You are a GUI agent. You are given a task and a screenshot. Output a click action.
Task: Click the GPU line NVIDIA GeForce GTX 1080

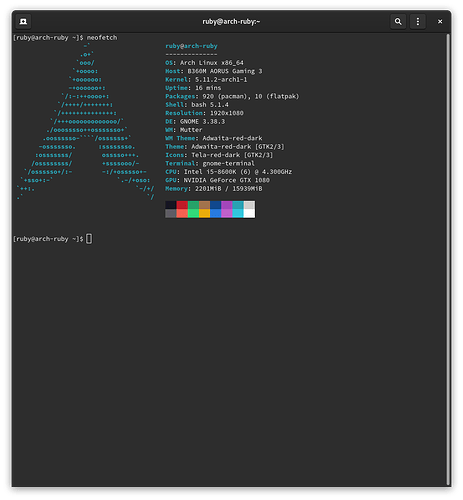pos(217,180)
